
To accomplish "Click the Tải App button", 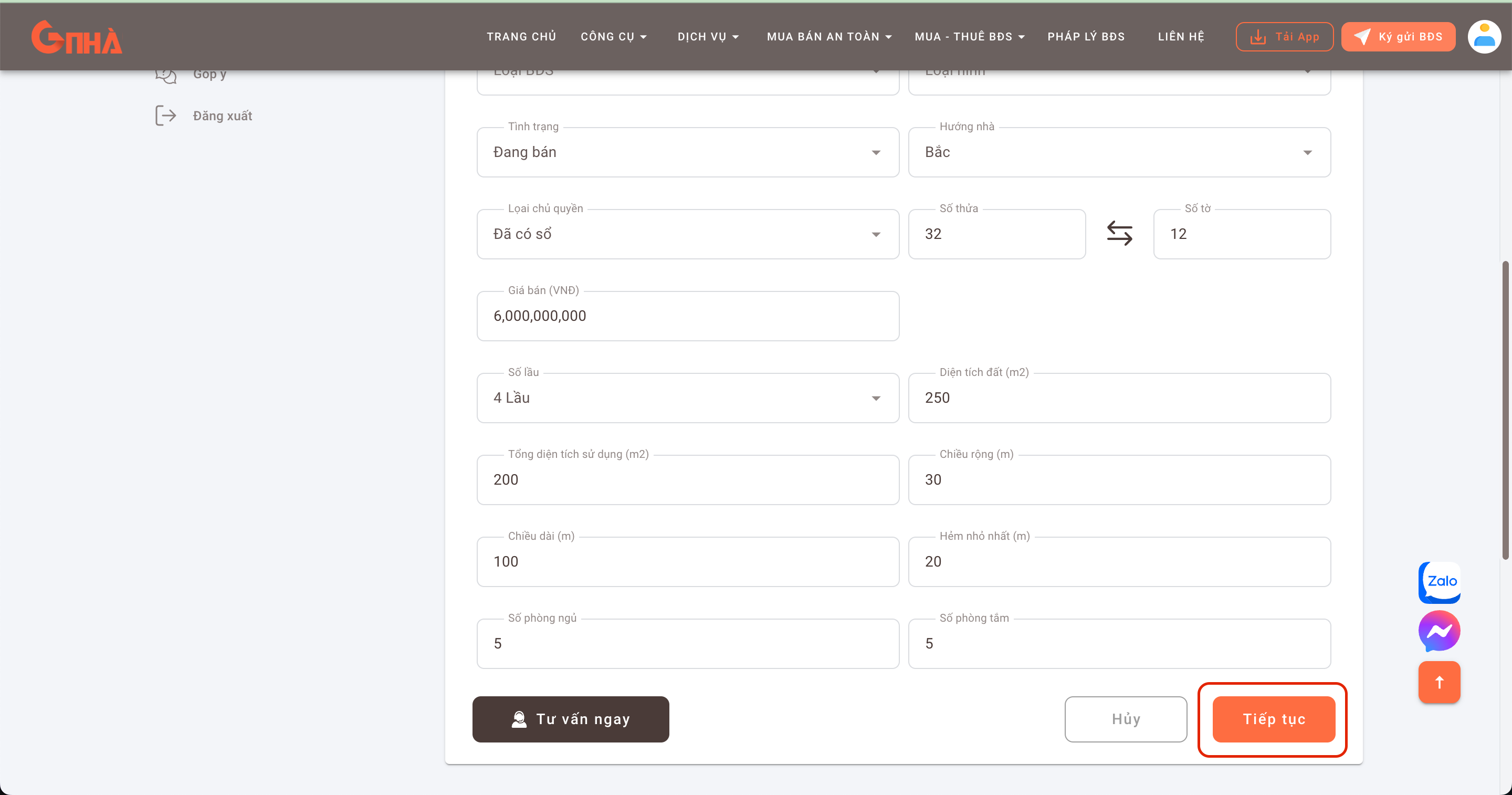I will [x=1284, y=37].
